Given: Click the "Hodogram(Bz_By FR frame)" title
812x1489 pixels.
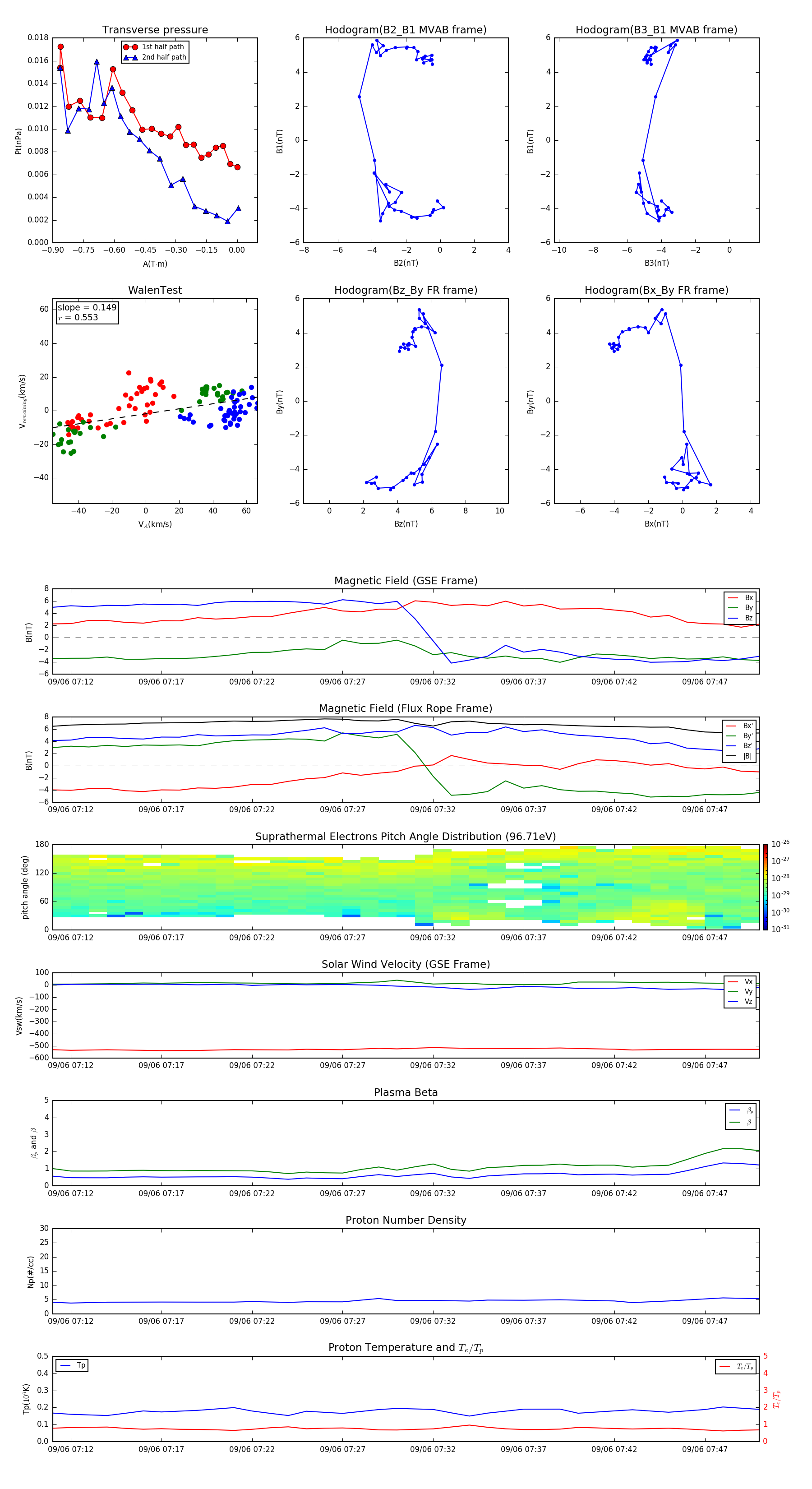Looking at the screenshot, I should pos(406,290).
